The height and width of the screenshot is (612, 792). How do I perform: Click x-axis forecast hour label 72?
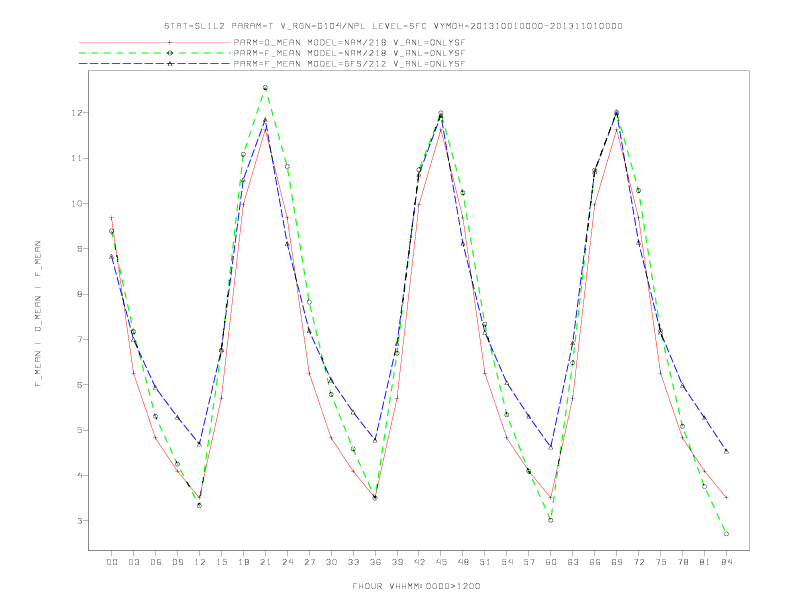click(x=639, y=562)
